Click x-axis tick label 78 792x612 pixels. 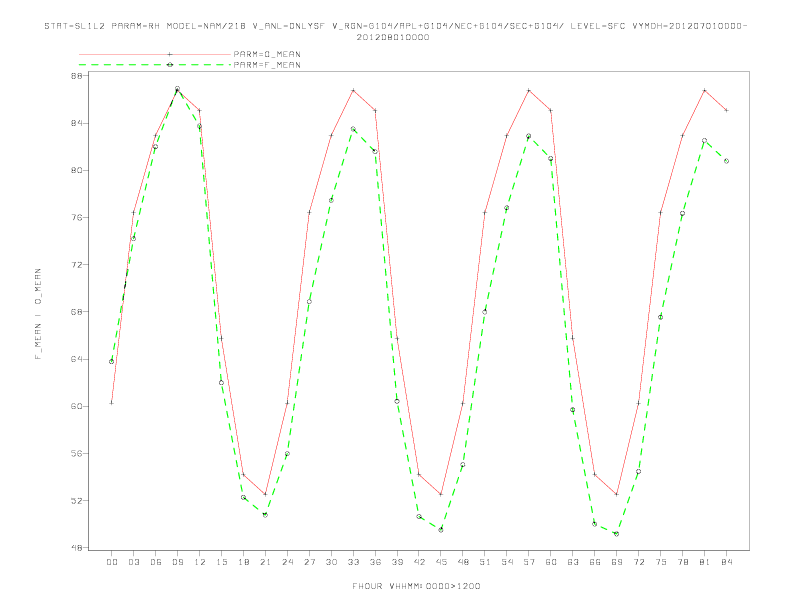[682, 562]
